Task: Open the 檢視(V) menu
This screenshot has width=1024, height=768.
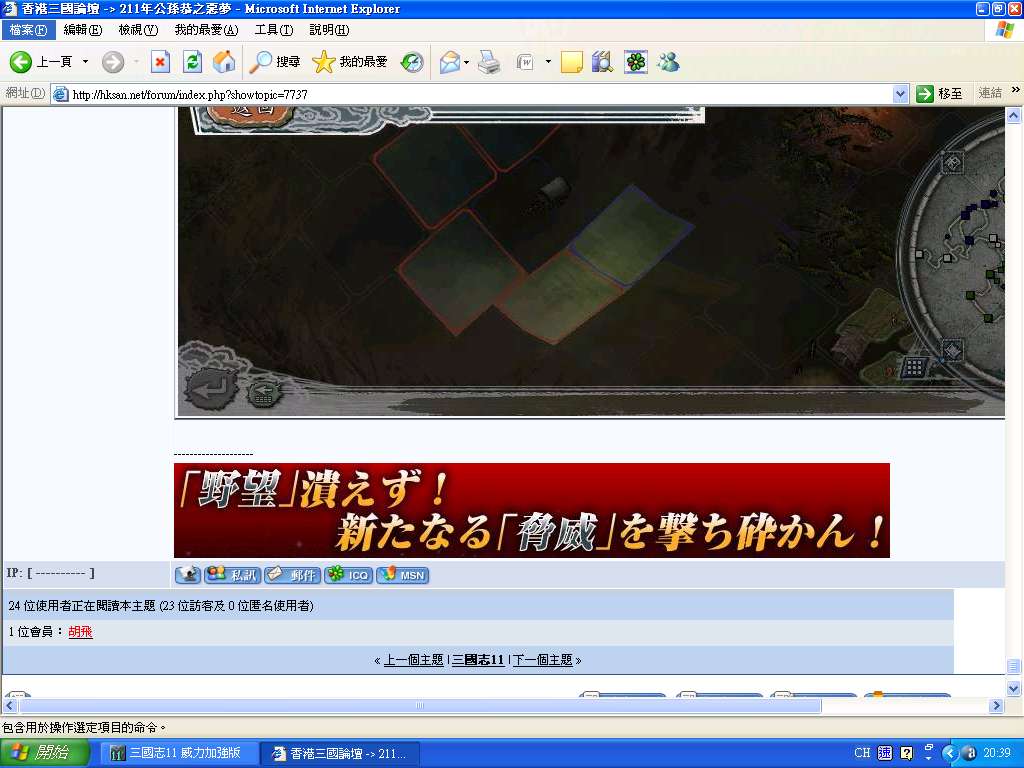Action: 138,30
